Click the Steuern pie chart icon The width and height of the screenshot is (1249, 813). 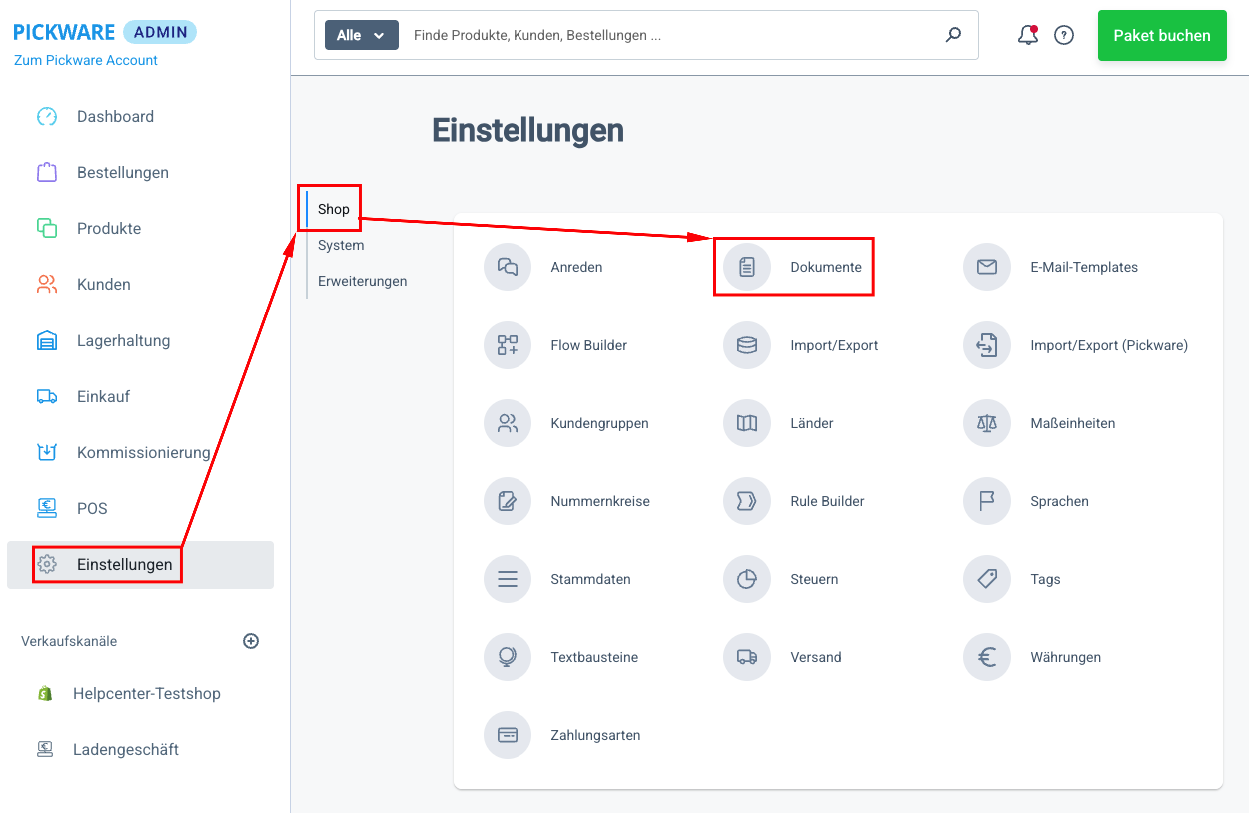click(747, 579)
